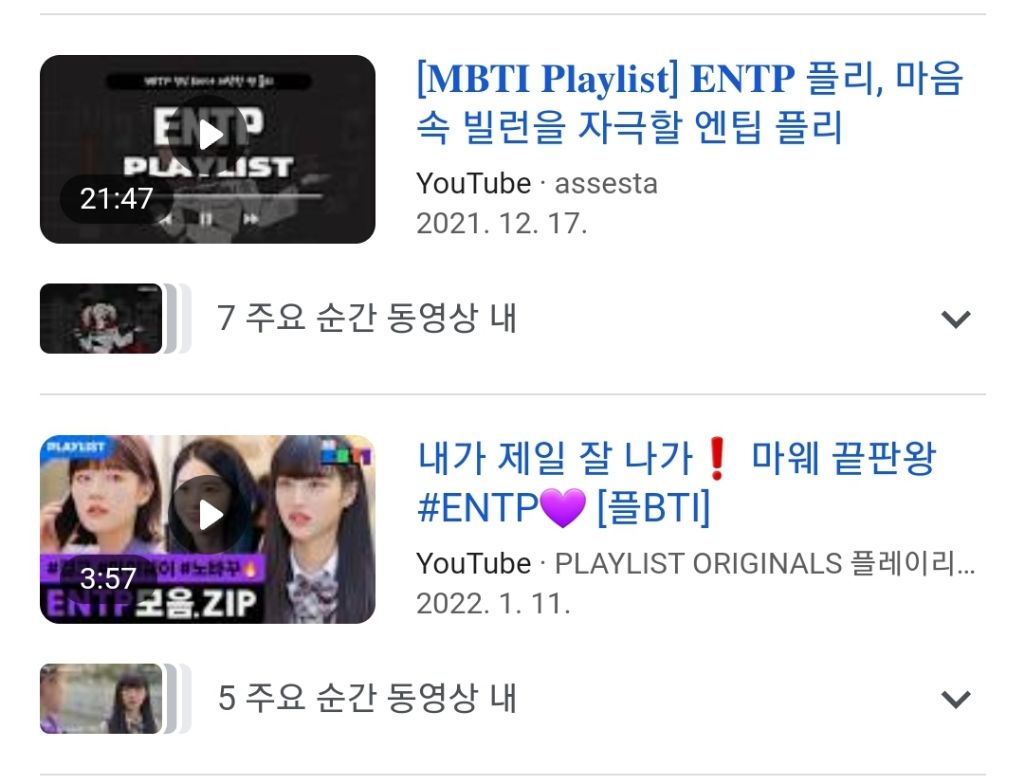Click the 3:57 duration badge
1024x784 pixels.
coord(108,578)
